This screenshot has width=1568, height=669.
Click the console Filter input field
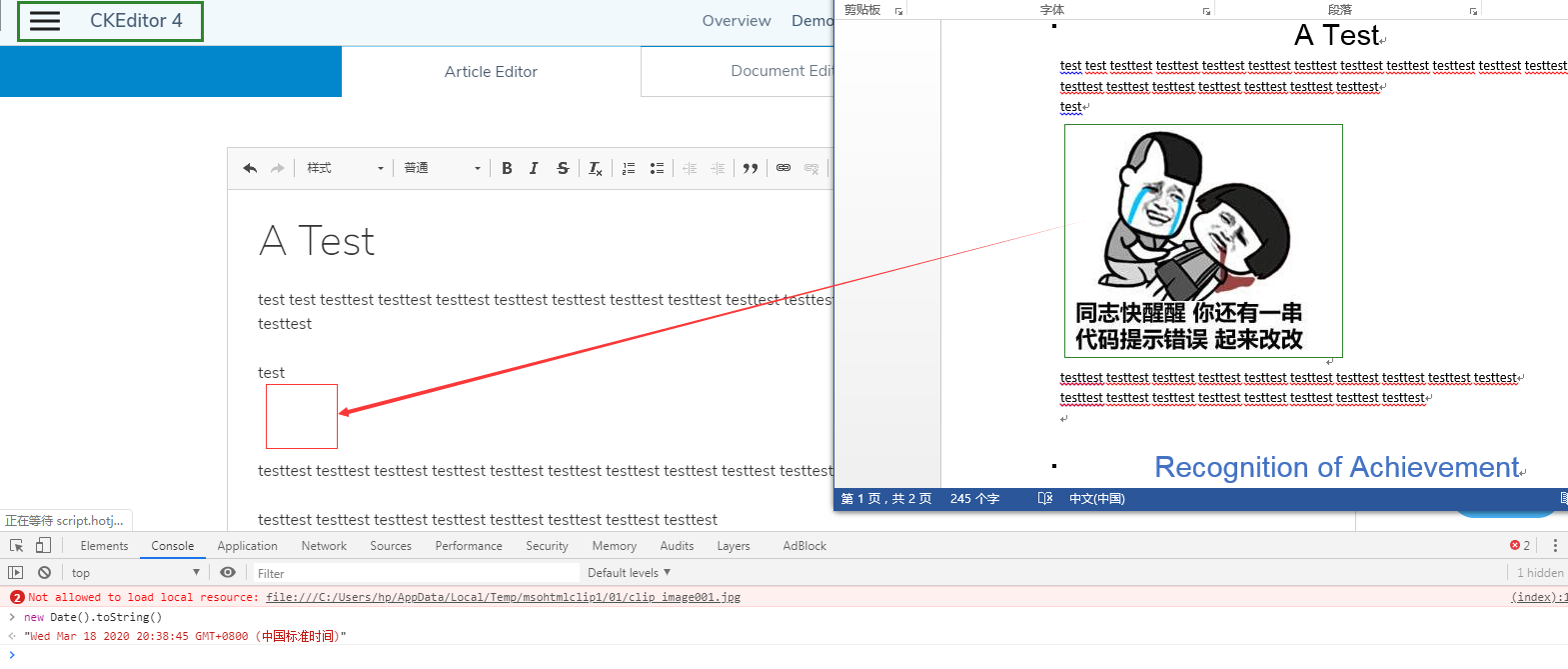[x=415, y=573]
